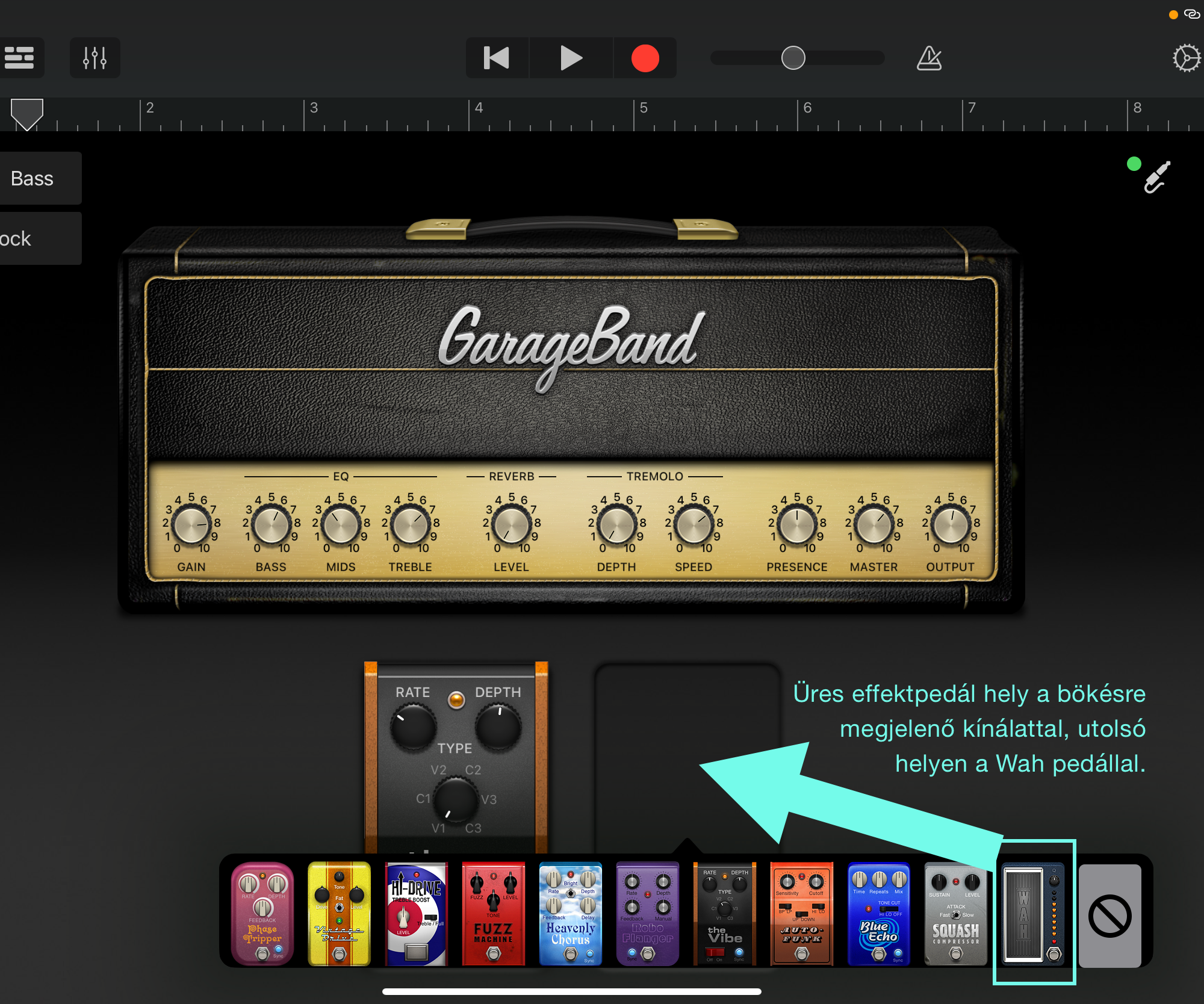The height and width of the screenshot is (1004, 1204).
Task: Choose the Heavenly Chorus pedal
Action: pyautogui.click(x=571, y=914)
